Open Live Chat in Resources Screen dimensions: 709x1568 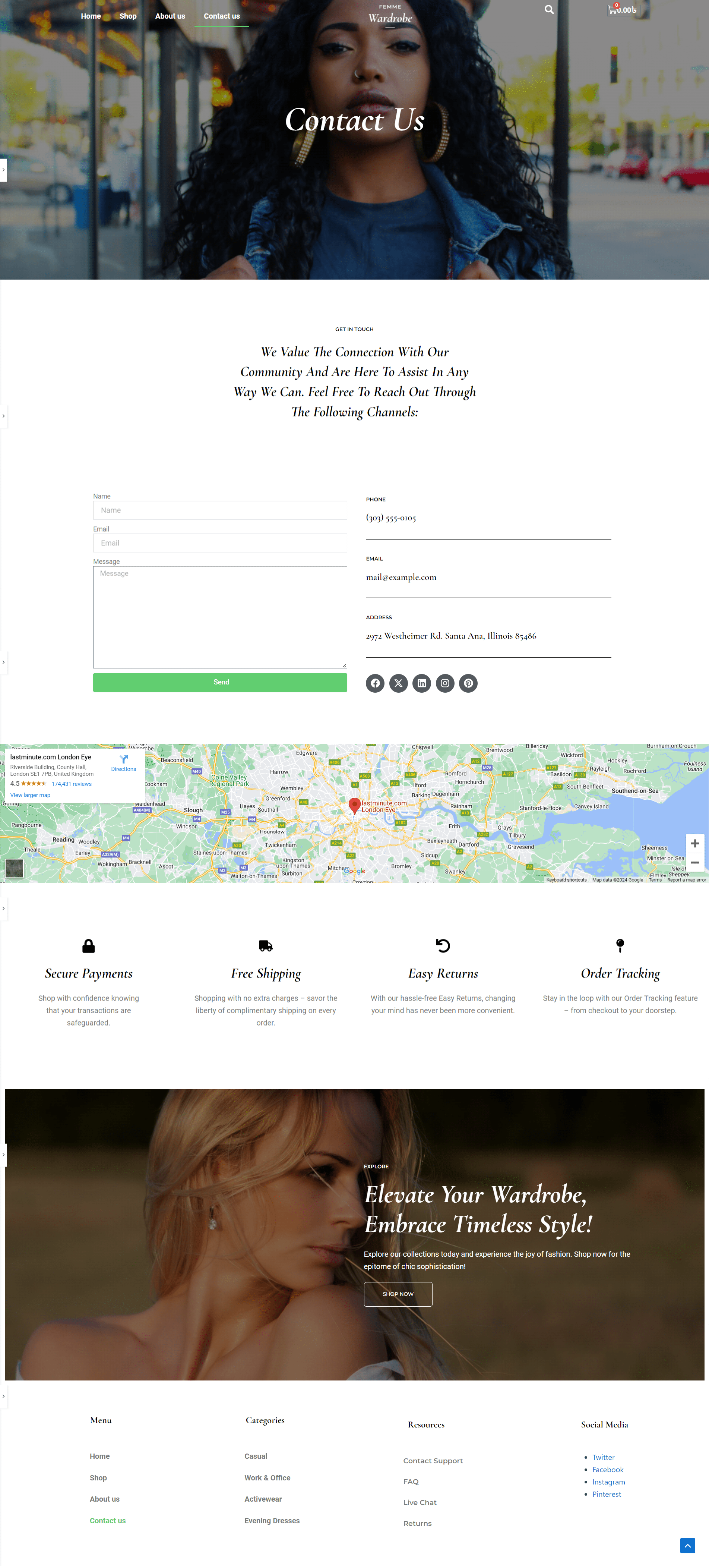420,1502
